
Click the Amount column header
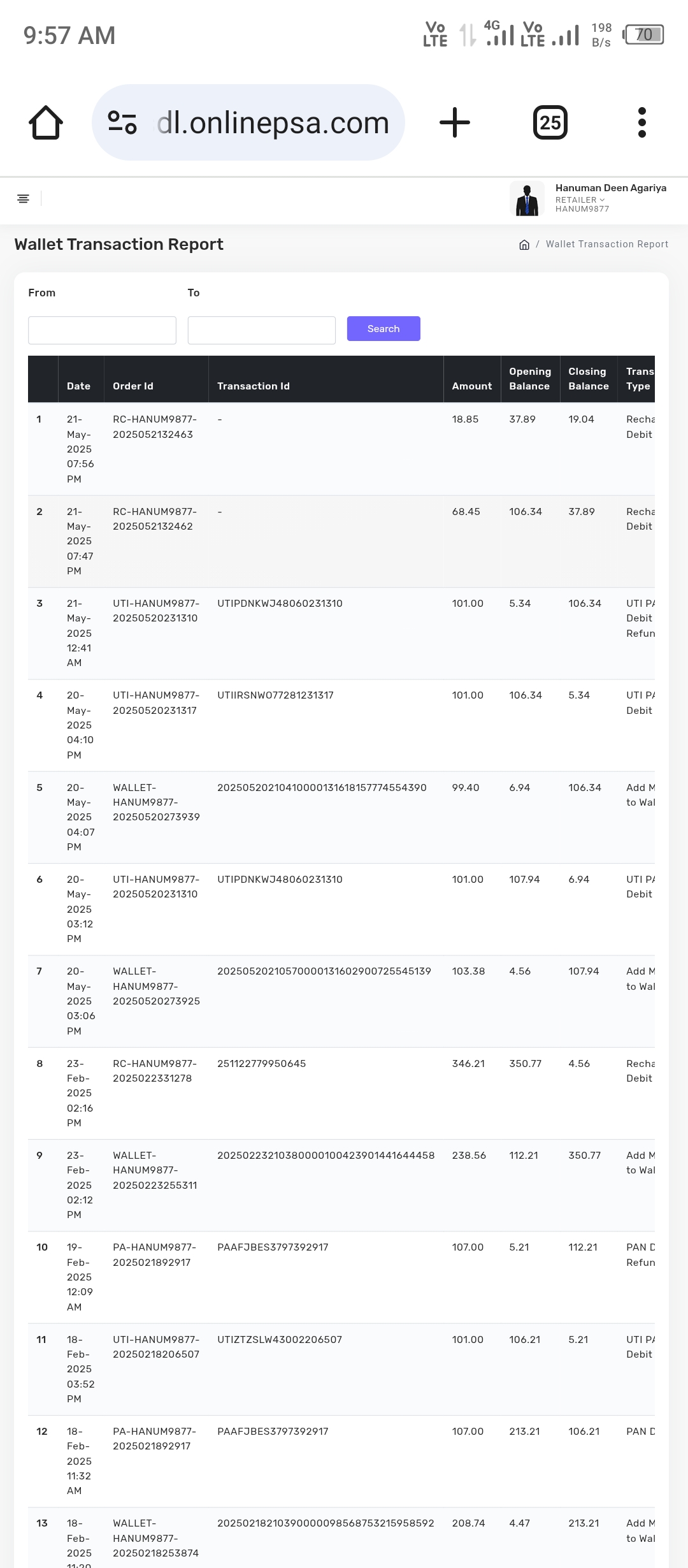click(x=471, y=386)
